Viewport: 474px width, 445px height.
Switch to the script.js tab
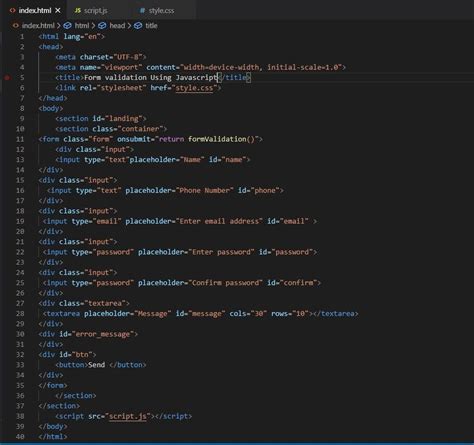click(x=95, y=11)
